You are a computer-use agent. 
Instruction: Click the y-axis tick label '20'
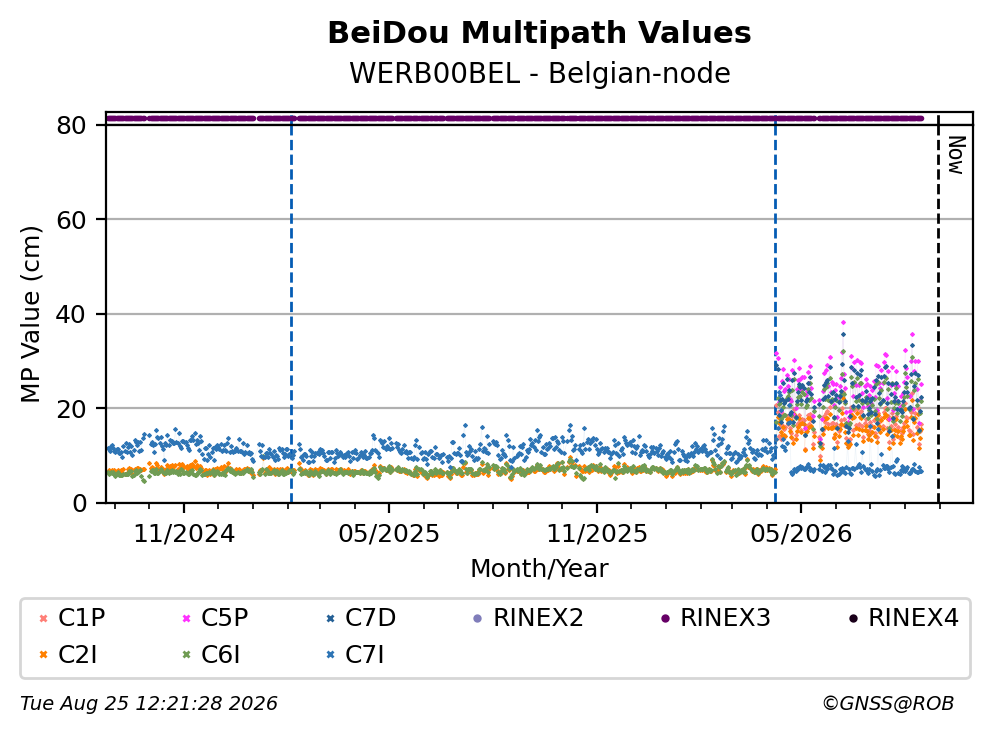(x=71, y=408)
